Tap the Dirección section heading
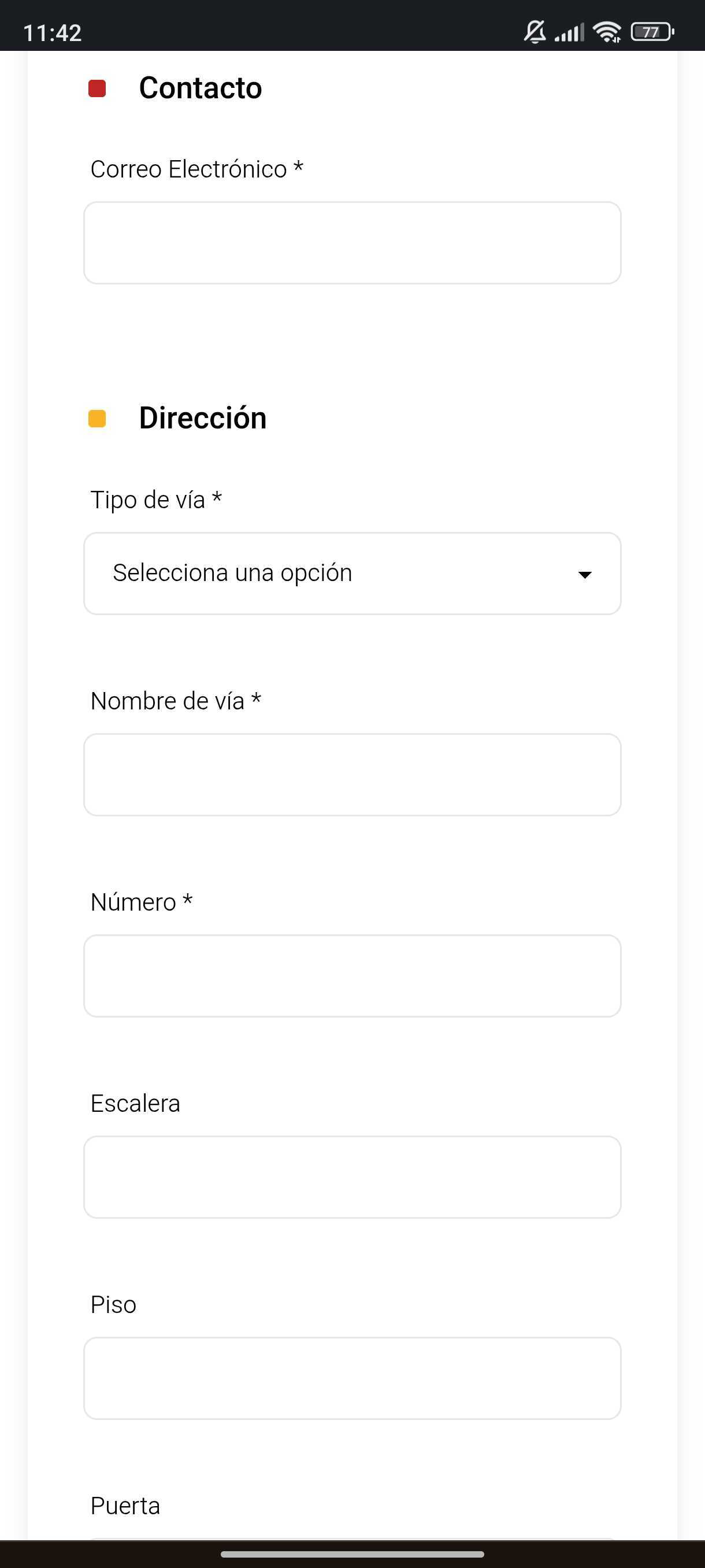 tap(203, 418)
